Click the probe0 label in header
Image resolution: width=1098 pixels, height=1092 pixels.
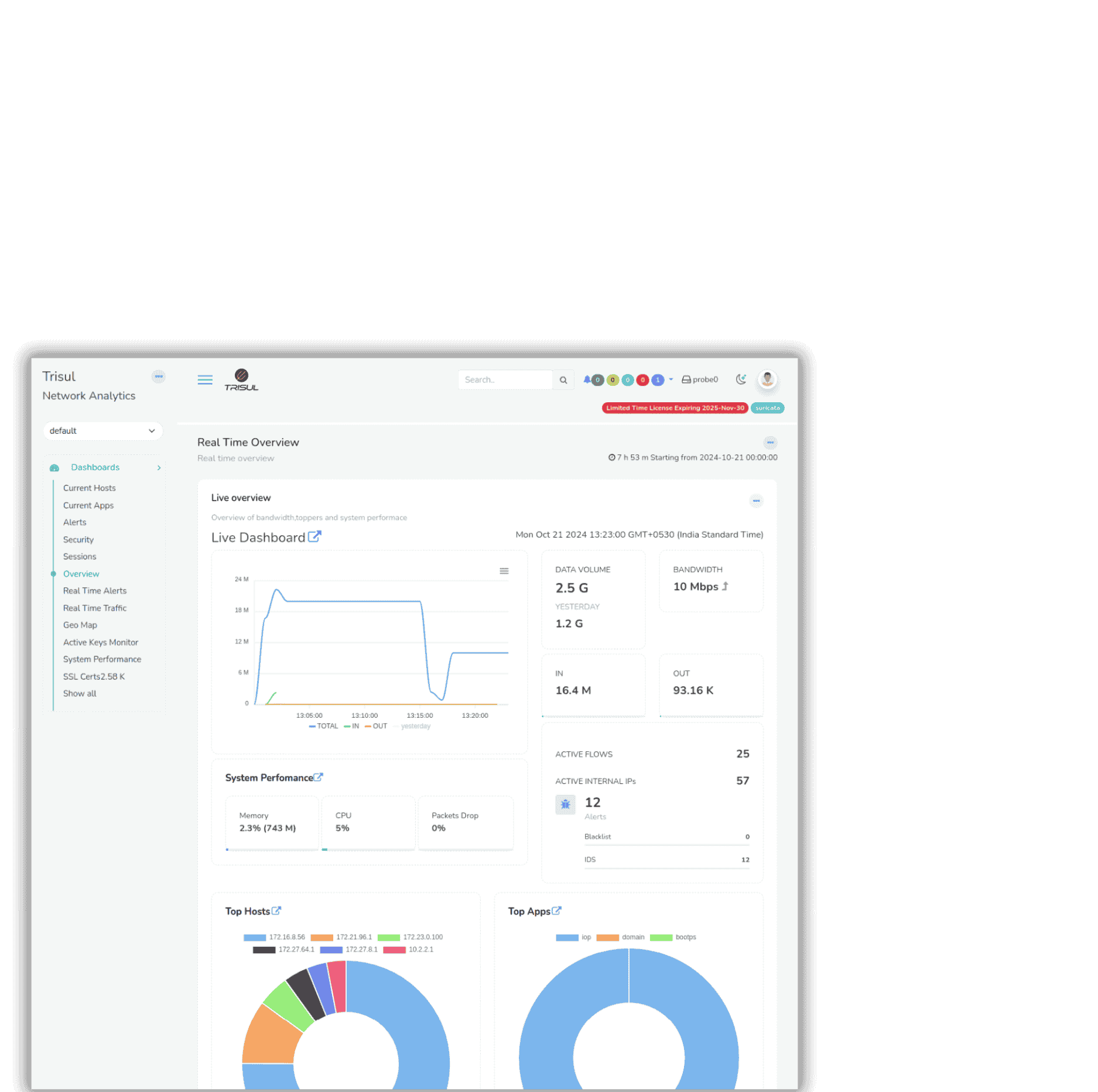tap(705, 379)
